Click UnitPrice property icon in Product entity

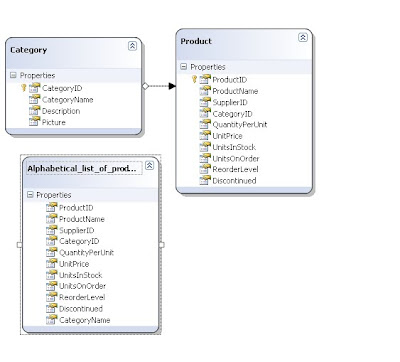(205, 135)
